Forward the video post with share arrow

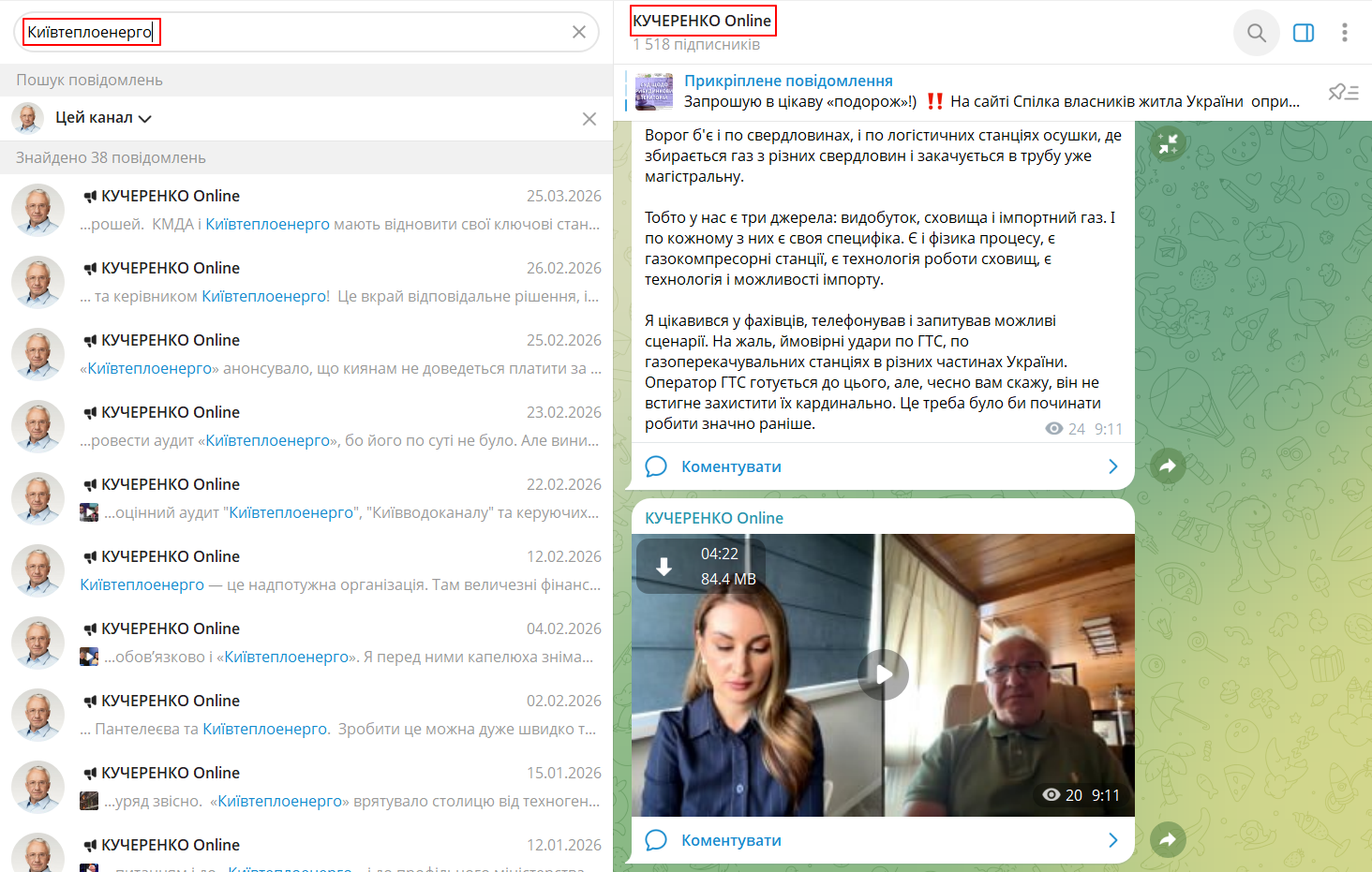[x=1168, y=839]
